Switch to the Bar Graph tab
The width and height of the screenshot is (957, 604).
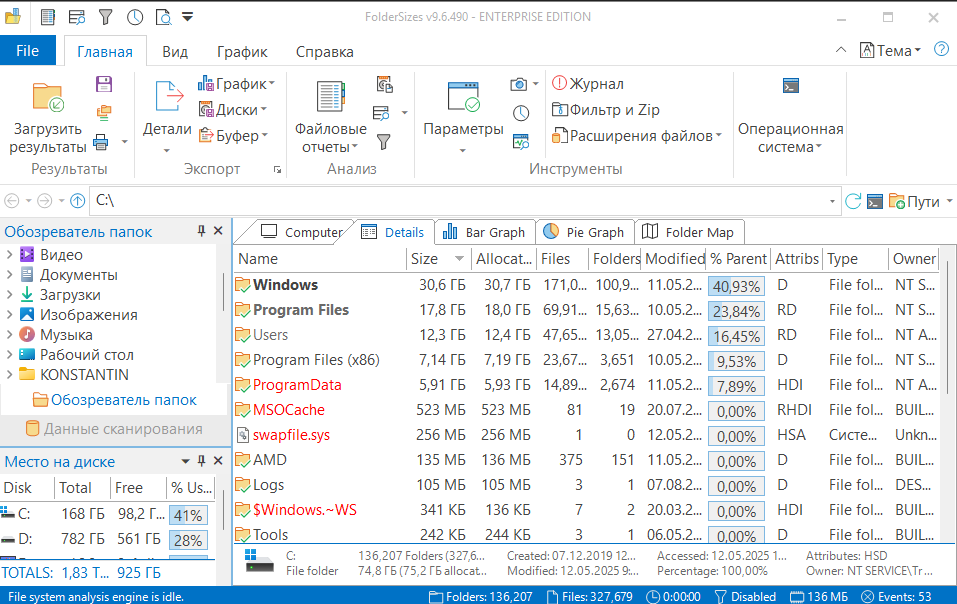(x=483, y=232)
